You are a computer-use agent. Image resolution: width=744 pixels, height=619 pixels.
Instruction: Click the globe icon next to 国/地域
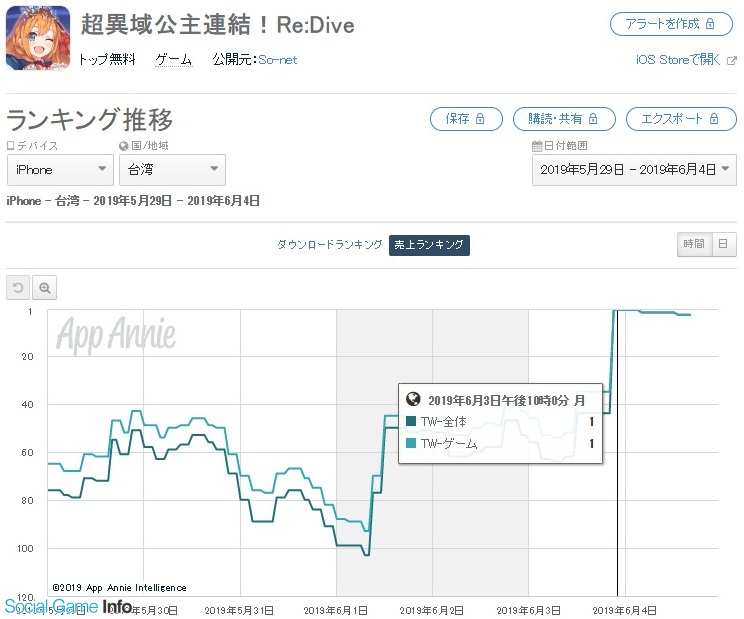click(124, 146)
